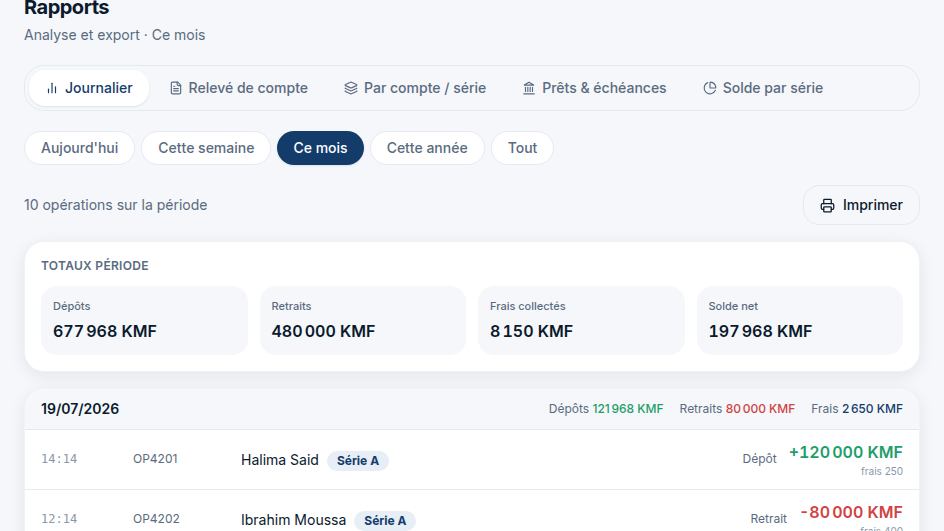Click the client name Ibrahim Moussa
Screen dimensions: 944x531
coord(293,520)
